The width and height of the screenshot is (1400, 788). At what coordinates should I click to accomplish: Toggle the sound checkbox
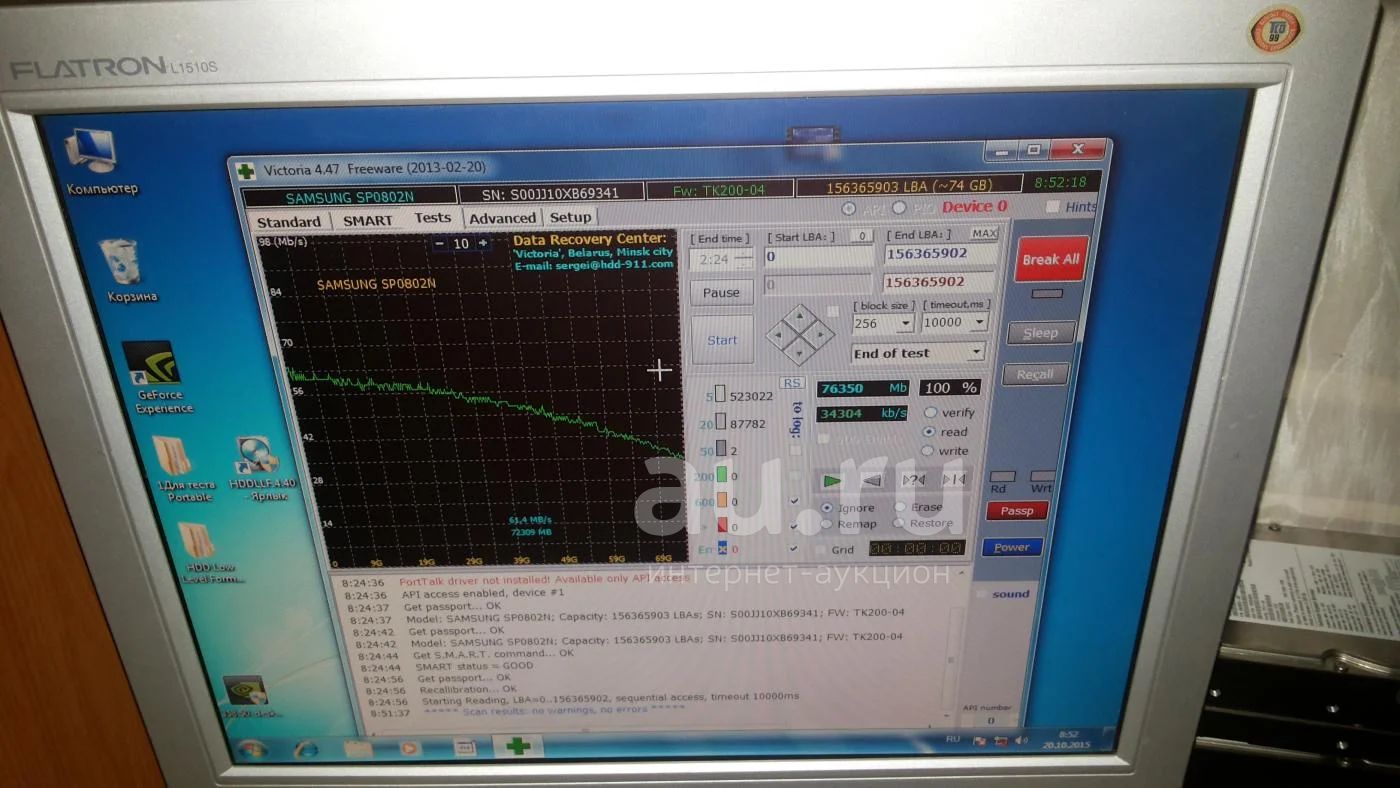983,593
